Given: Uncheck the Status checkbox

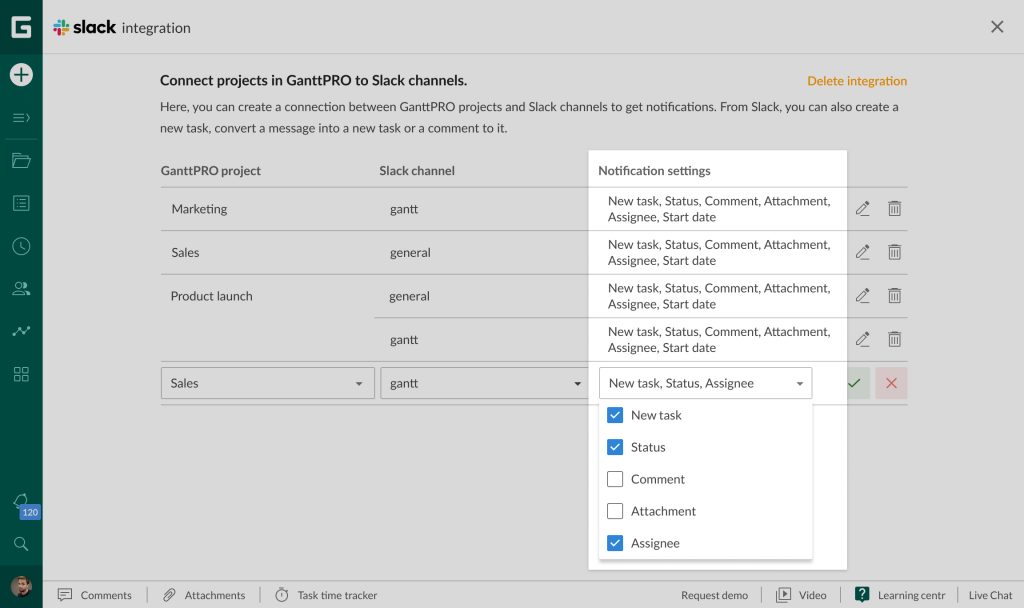Looking at the screenshot, I should pos(615,447).
